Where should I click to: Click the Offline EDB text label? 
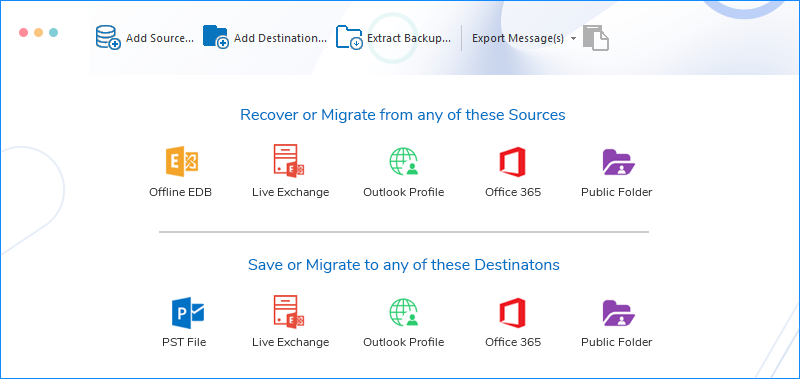[x=180, y=192]
